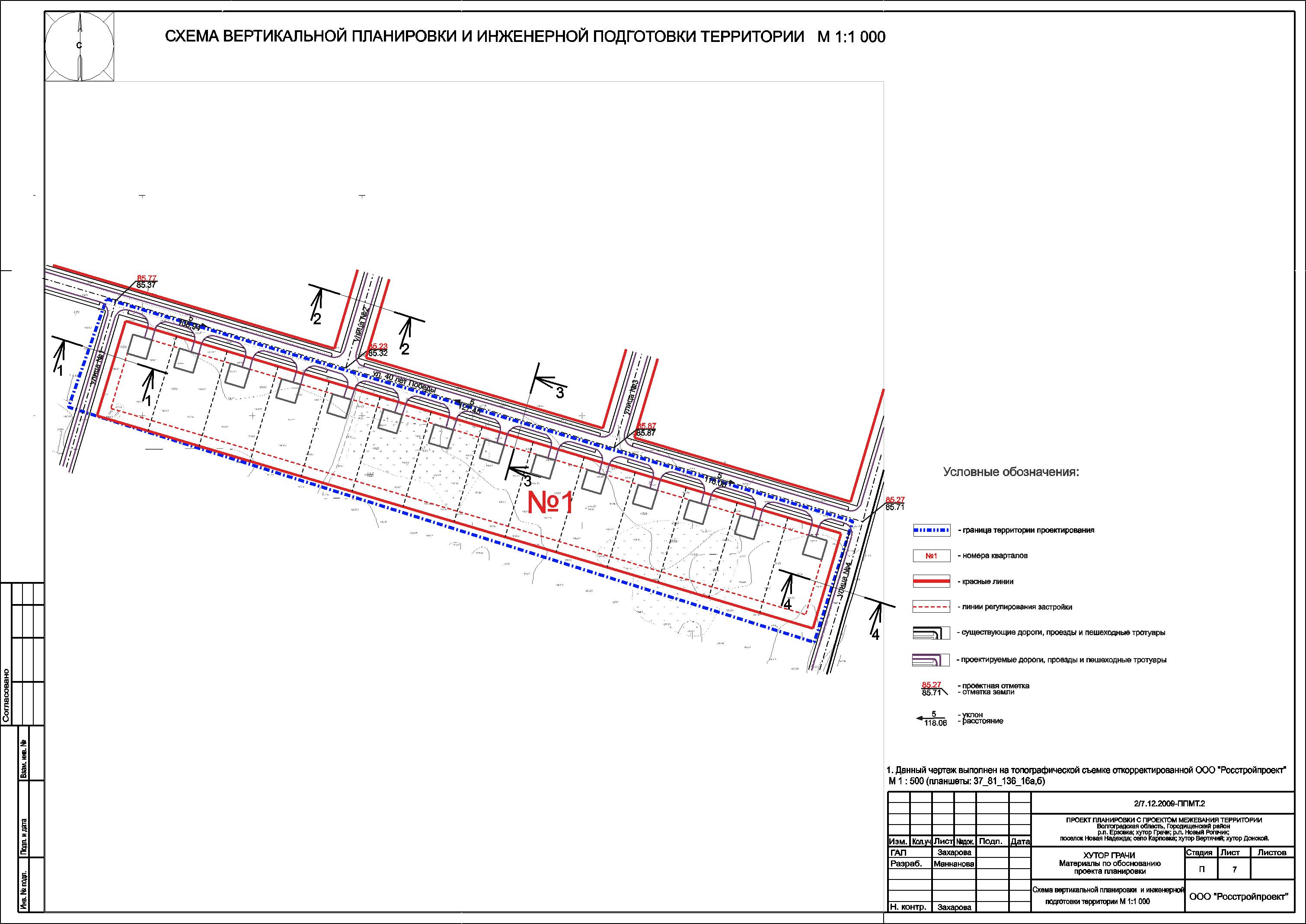Screen dimensions: 1306x924
Task: Click 'ул. 40 лет Победы' street label
Action: tap(404, 381)
